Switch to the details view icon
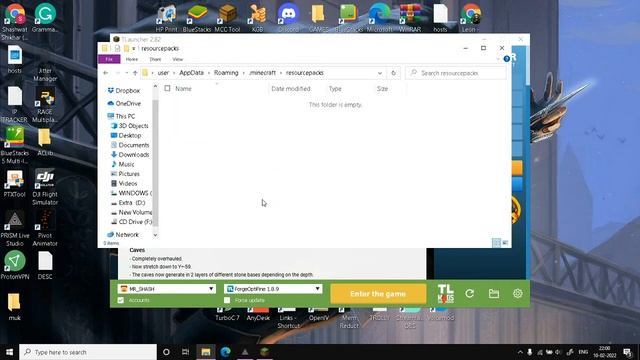The image size is (640, 360). 496,243
